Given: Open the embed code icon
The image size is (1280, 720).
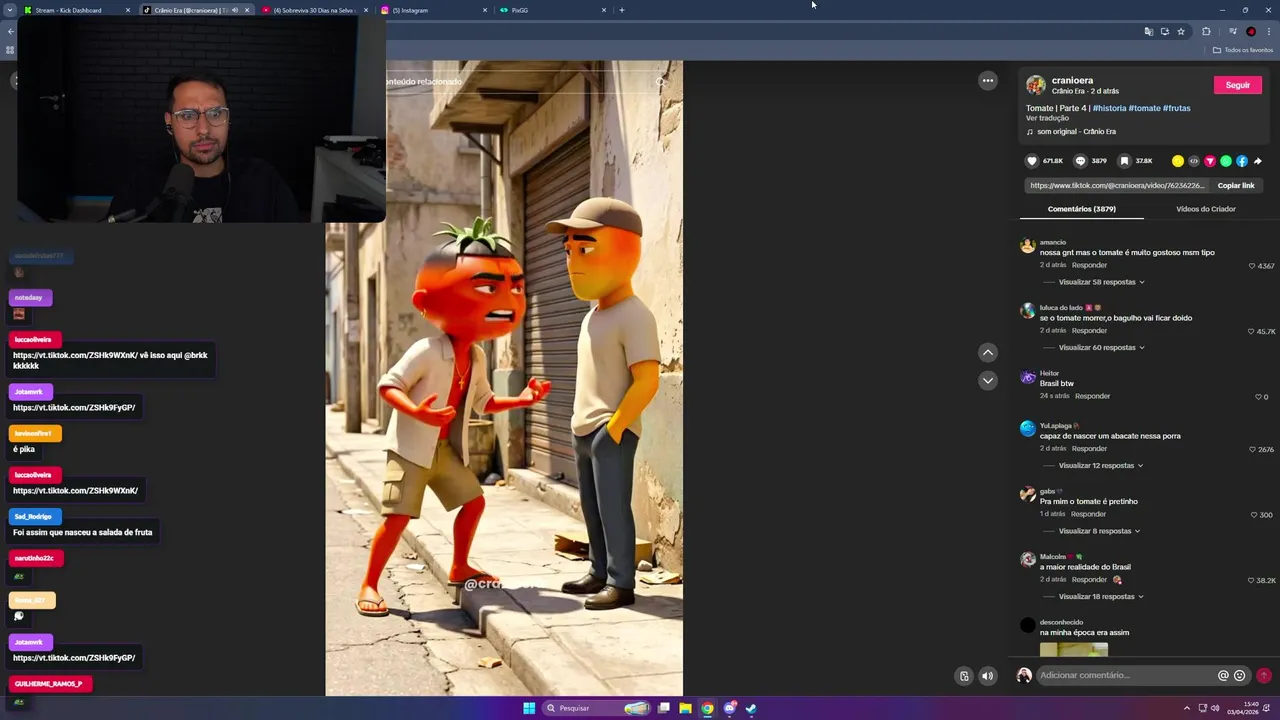Looking at the screenshot, I should coord(1194,161).
